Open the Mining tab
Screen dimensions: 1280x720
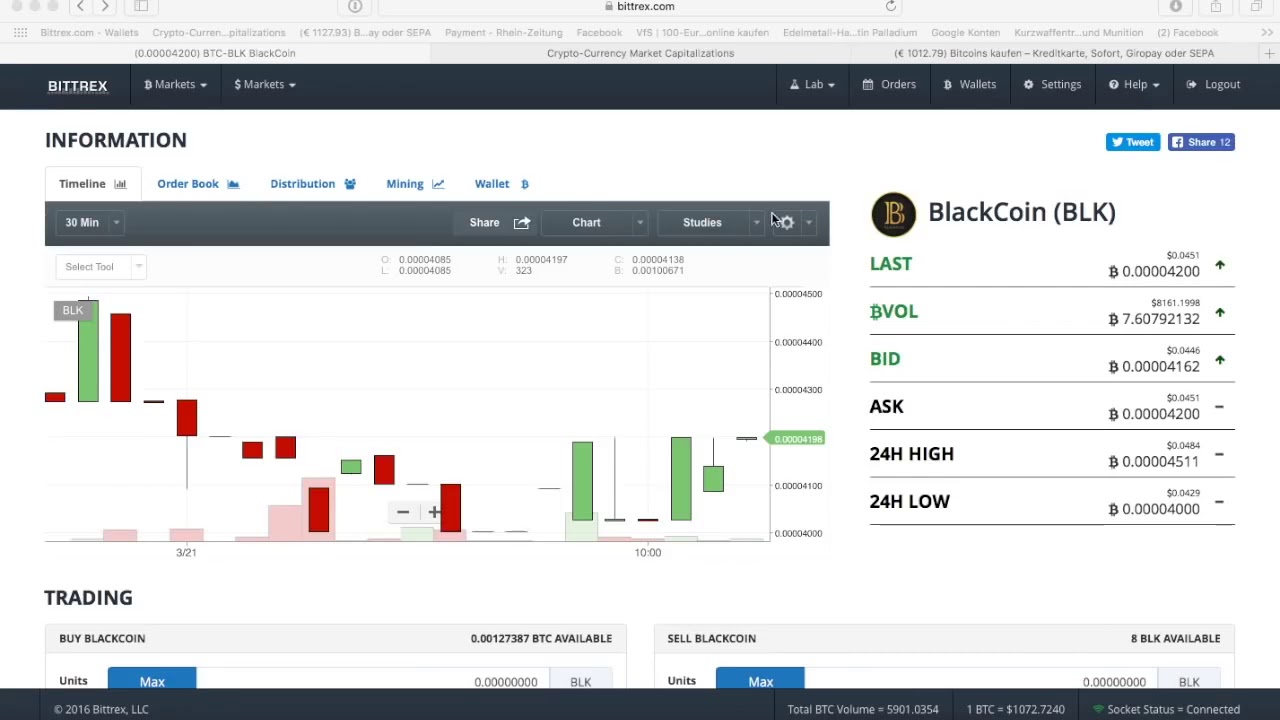(x=415, y=184)
